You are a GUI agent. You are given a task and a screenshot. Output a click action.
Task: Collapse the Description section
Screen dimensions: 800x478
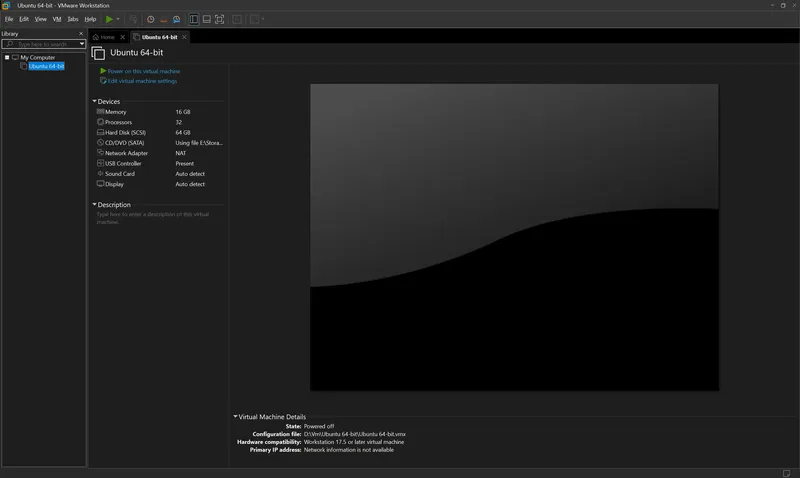[x=94, y=205]
